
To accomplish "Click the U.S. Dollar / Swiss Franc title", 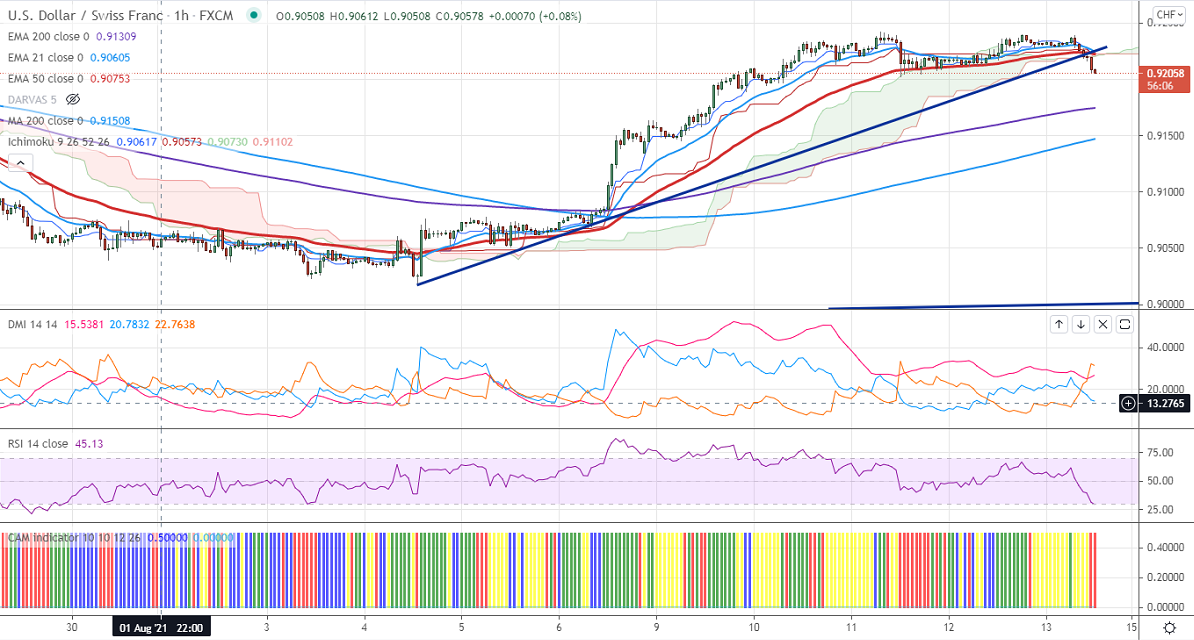I will click(x=85, y=15).
